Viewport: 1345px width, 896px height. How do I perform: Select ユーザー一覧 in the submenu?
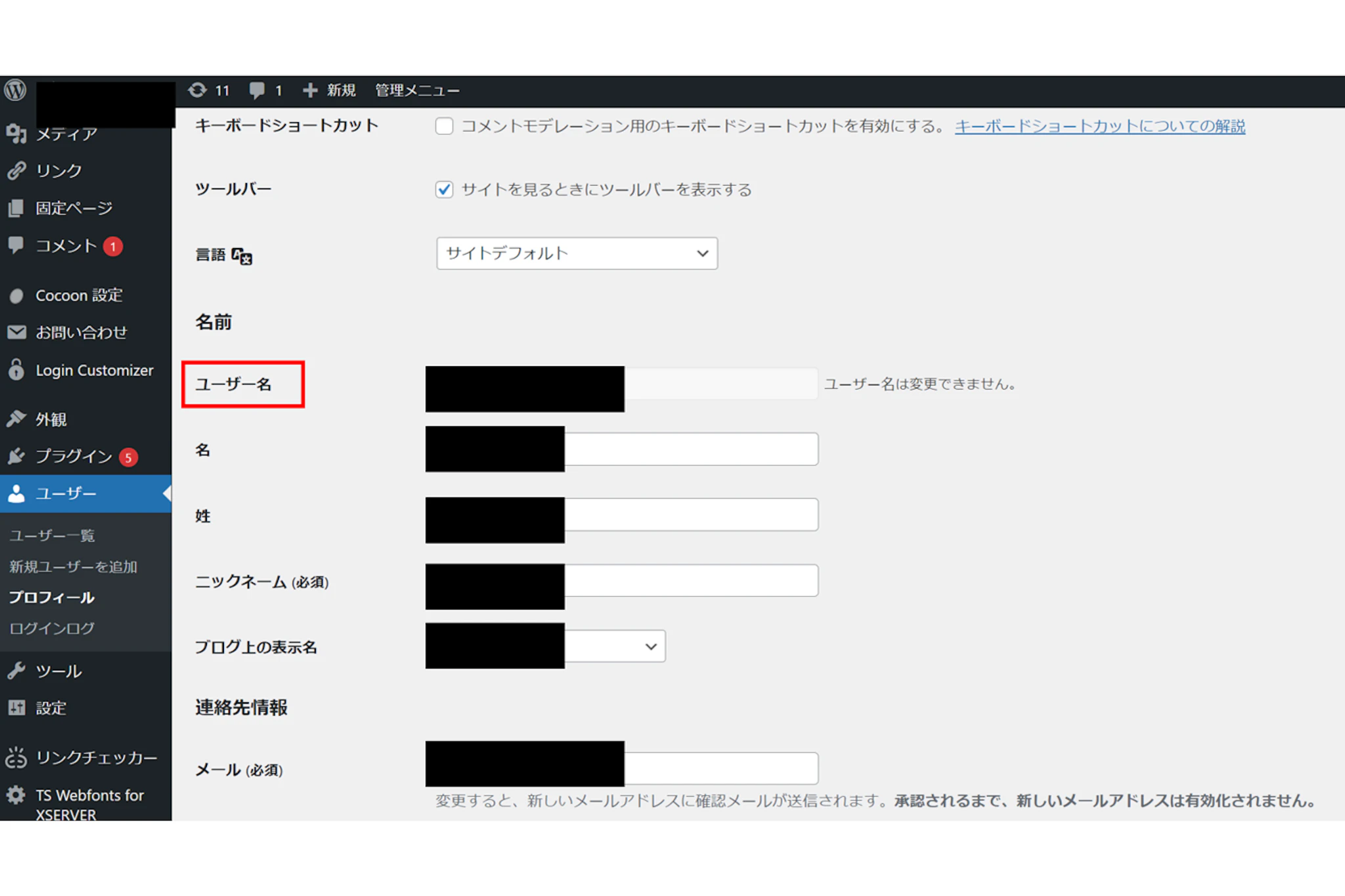coord(52,536)
